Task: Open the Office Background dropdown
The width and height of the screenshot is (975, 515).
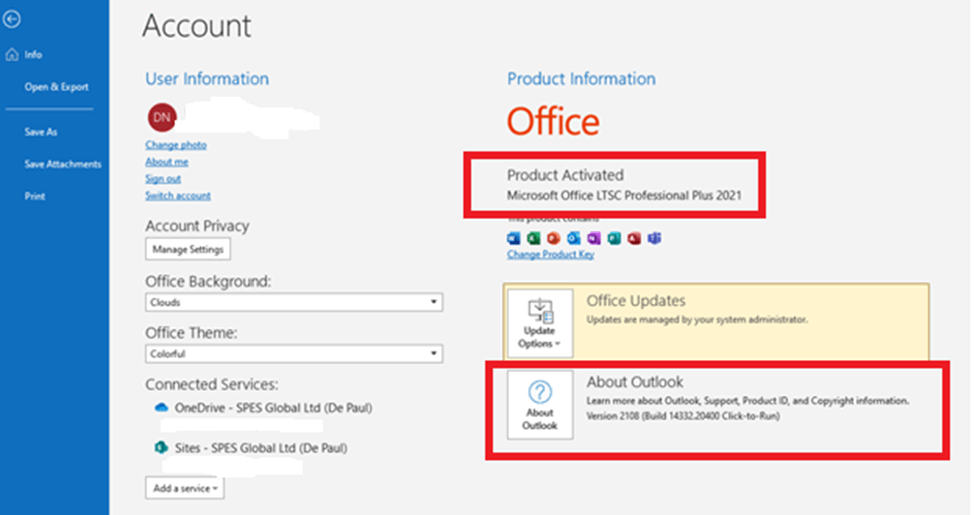Action: click(x=294, y=302)
